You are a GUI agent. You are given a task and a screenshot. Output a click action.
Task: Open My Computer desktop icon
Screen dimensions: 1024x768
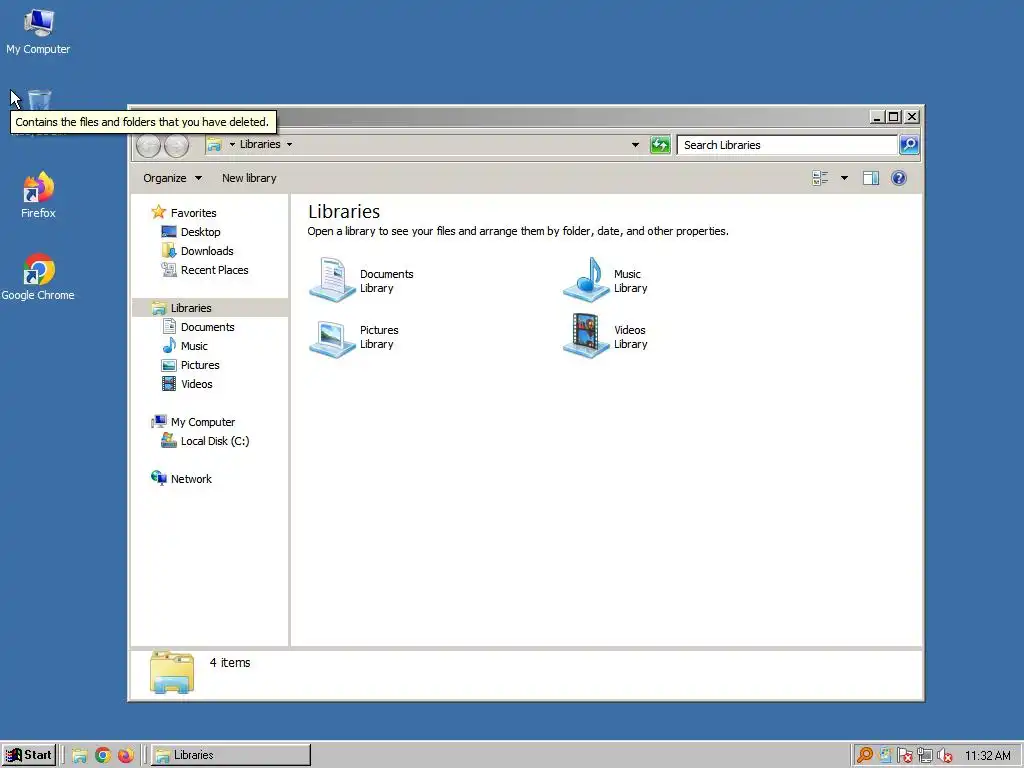coord(39,31)
